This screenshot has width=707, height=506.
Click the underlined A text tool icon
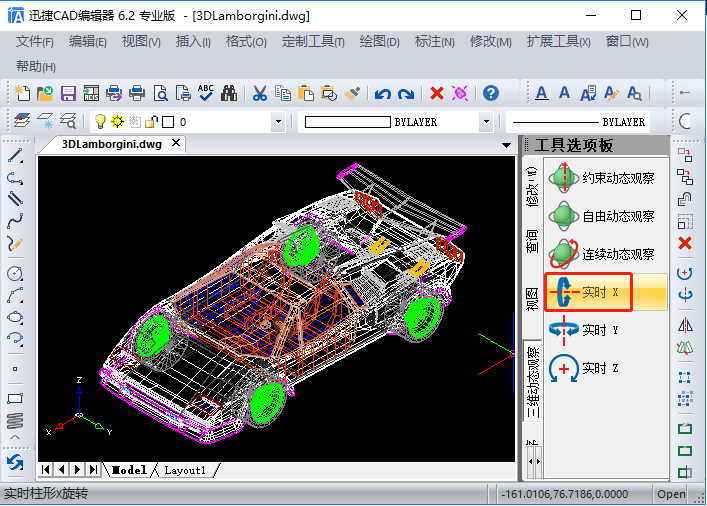542,93
